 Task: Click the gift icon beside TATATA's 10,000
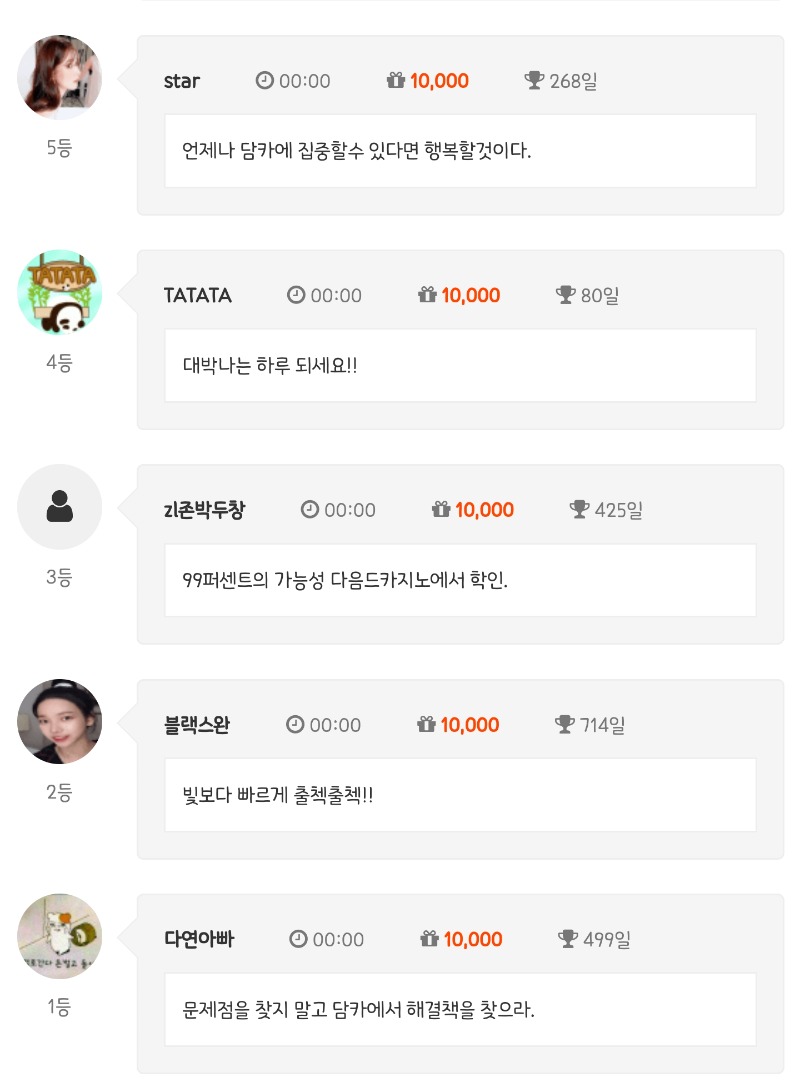(x=427, y=295)
